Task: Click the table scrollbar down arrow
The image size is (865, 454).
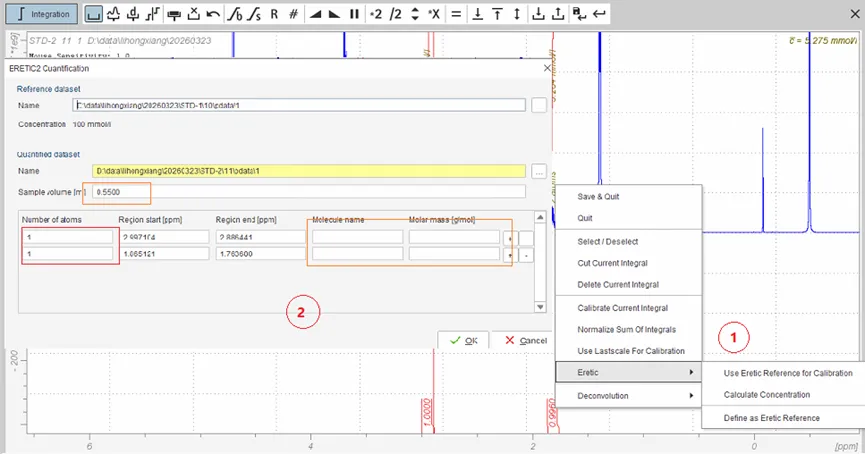Action: (x=540, y=307)
